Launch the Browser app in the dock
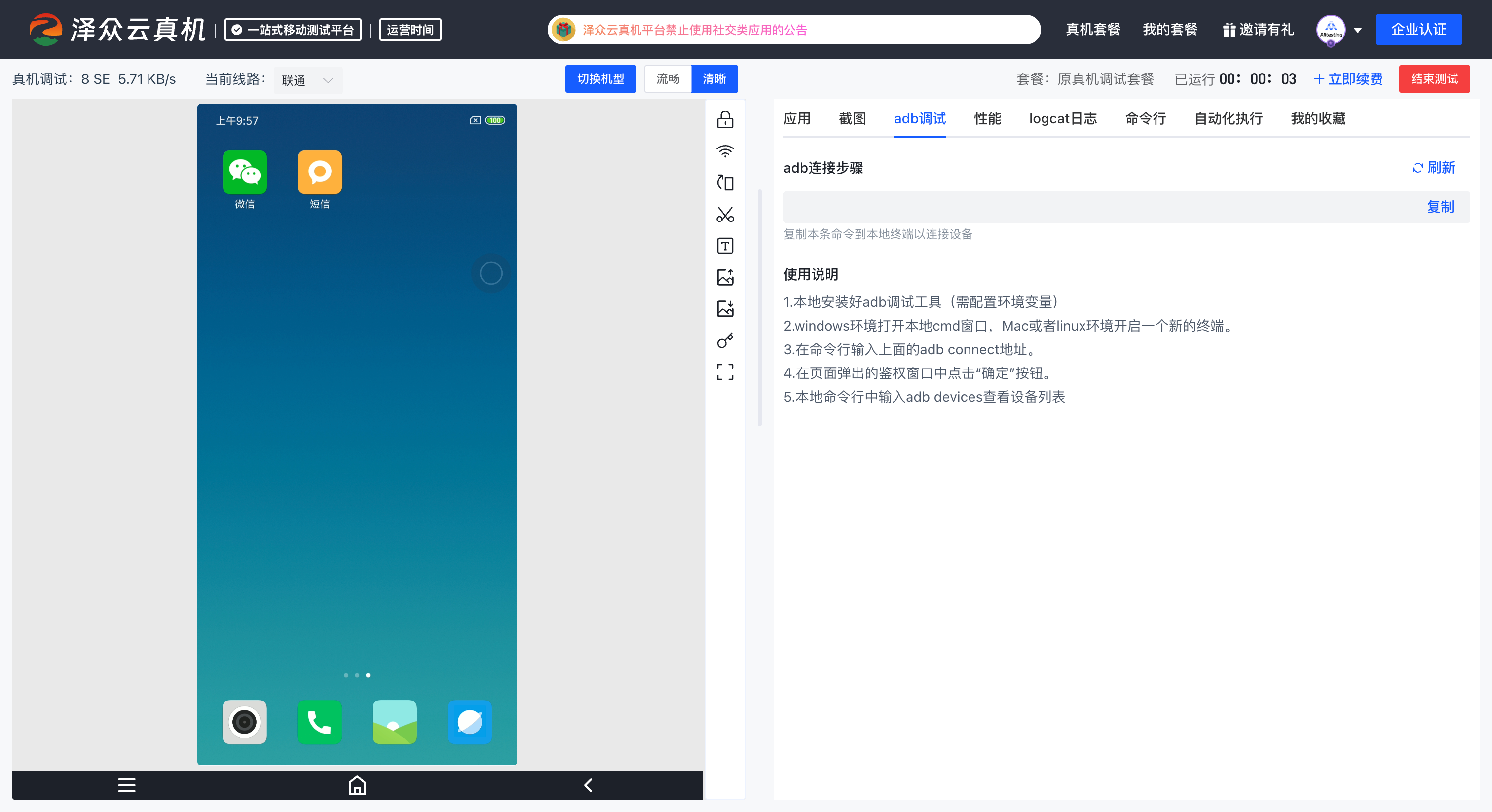Screen dimensions: 1492x812 pos(470,722)
